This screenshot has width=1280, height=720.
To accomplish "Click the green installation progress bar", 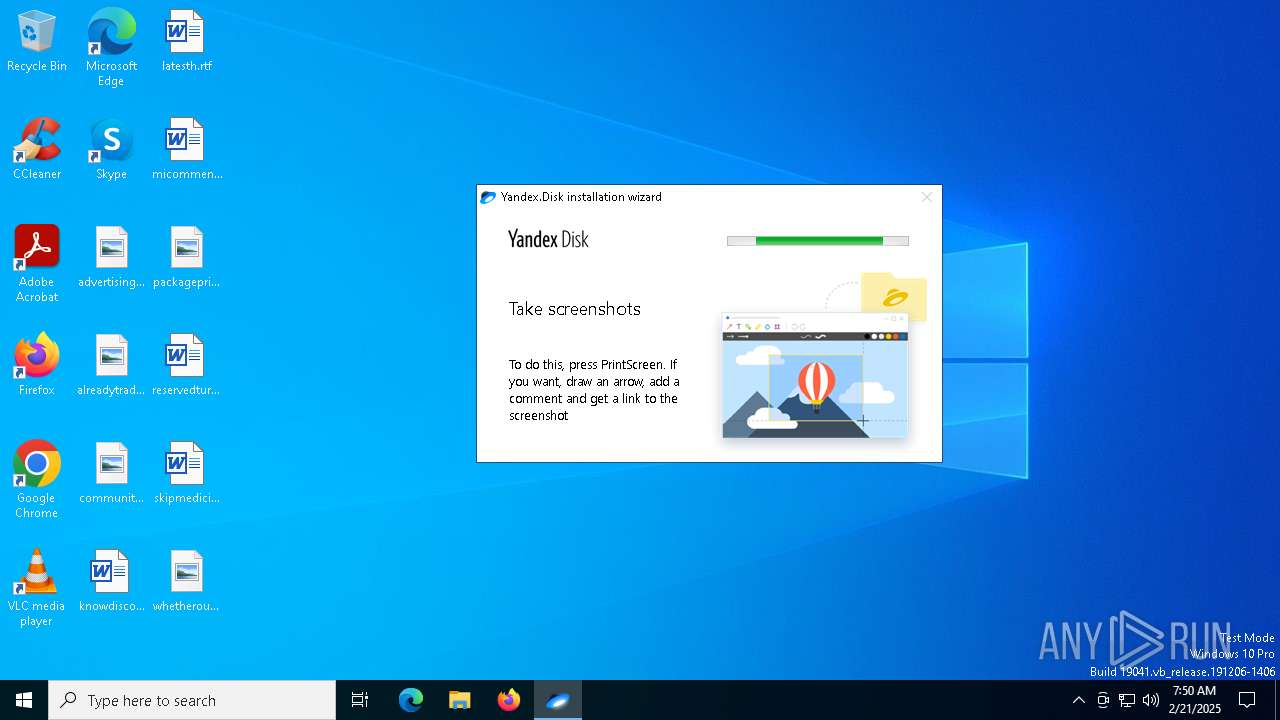I will [818, 241].
